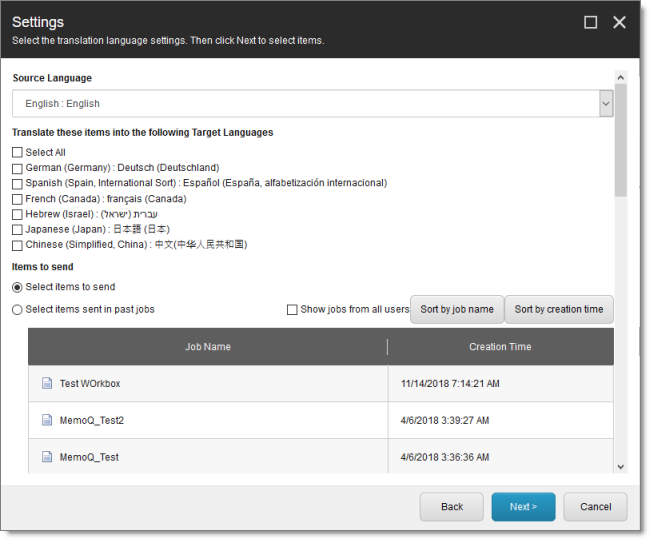Tick Spanish (Spain, International Sort) checkbox
Image resolution: width=650 pixels, height=540 pixels.
(17, 184)
